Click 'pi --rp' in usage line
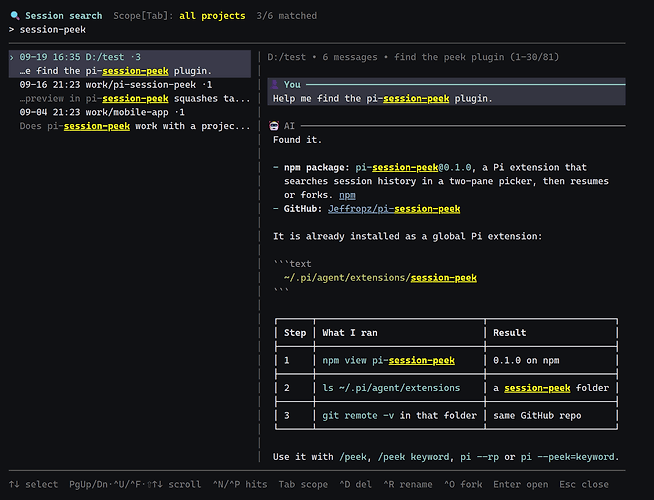The height and width of the screenshot is (500, 654). coord(479,457)
